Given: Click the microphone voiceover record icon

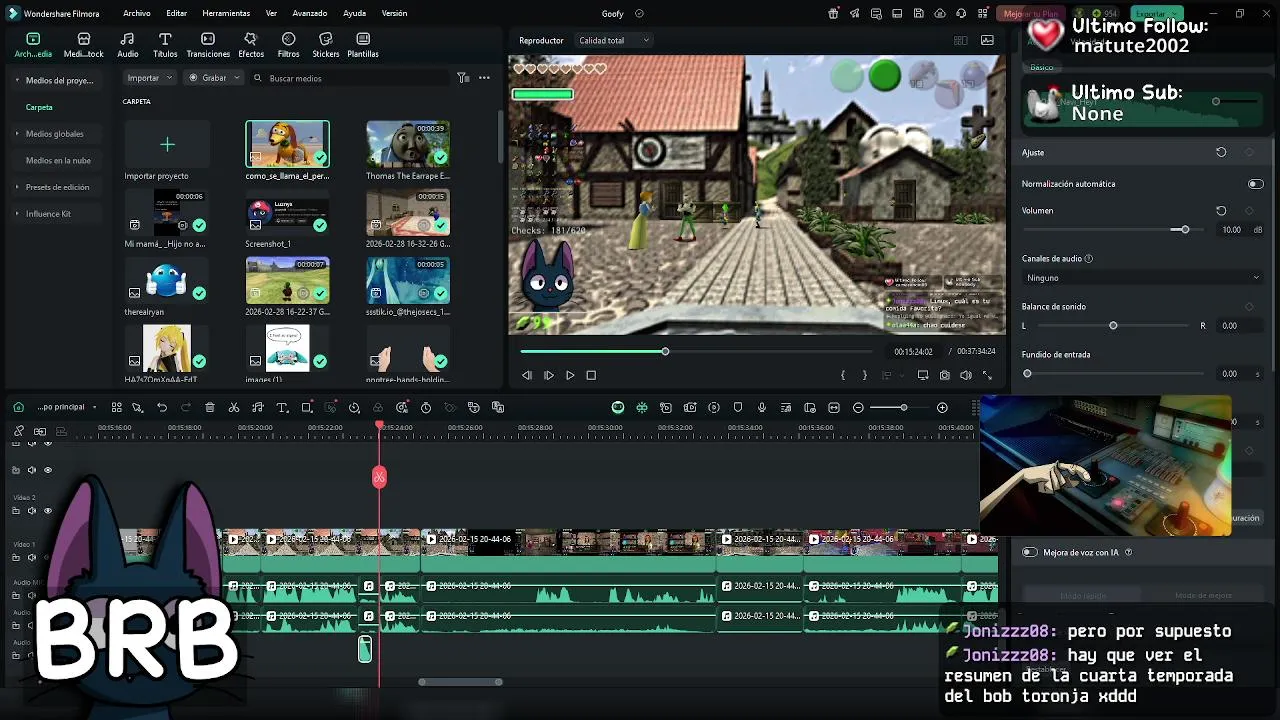Looking at the screenshot, I should coord(762,408).
